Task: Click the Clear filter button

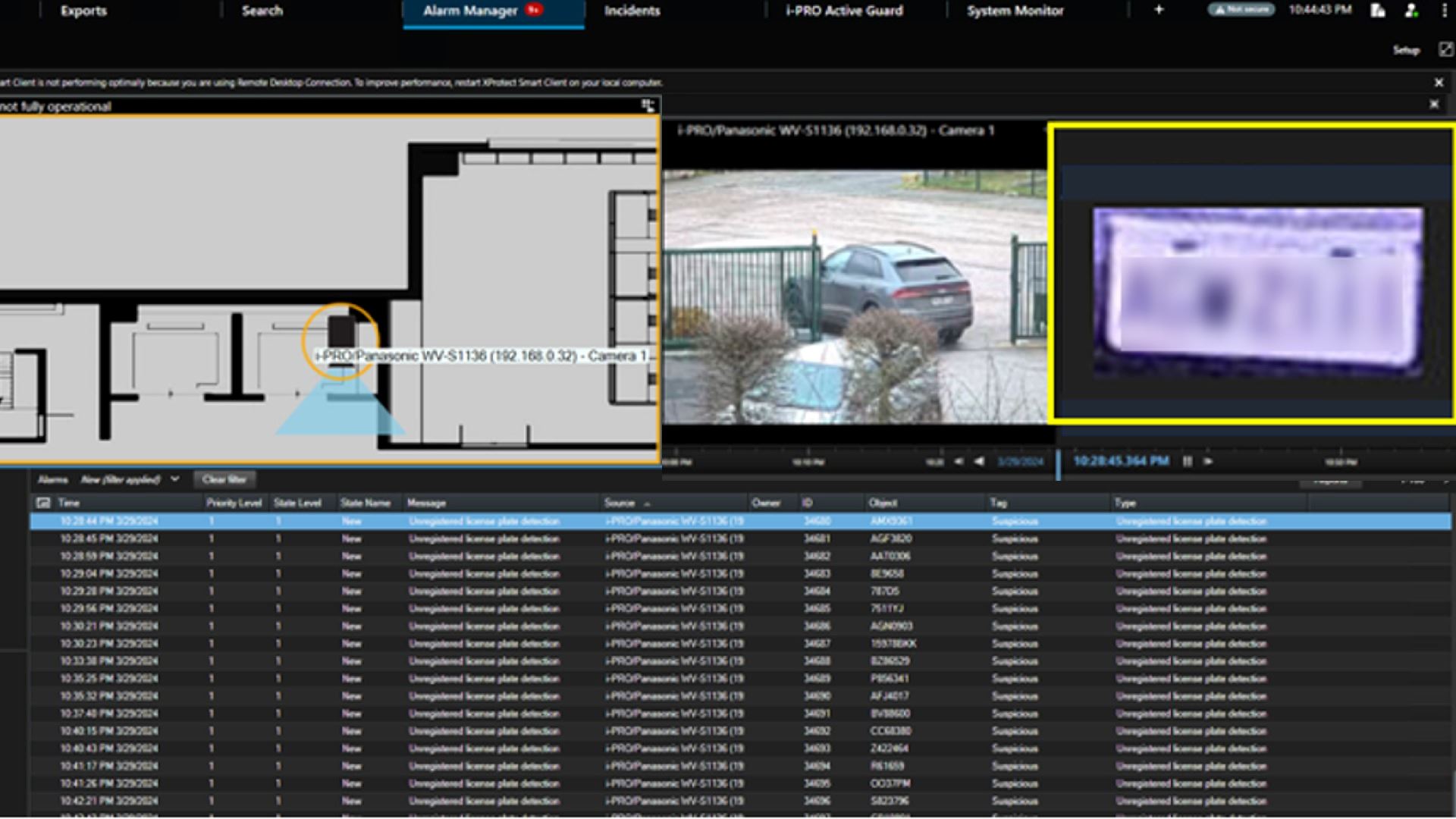Action: point(224,479)
